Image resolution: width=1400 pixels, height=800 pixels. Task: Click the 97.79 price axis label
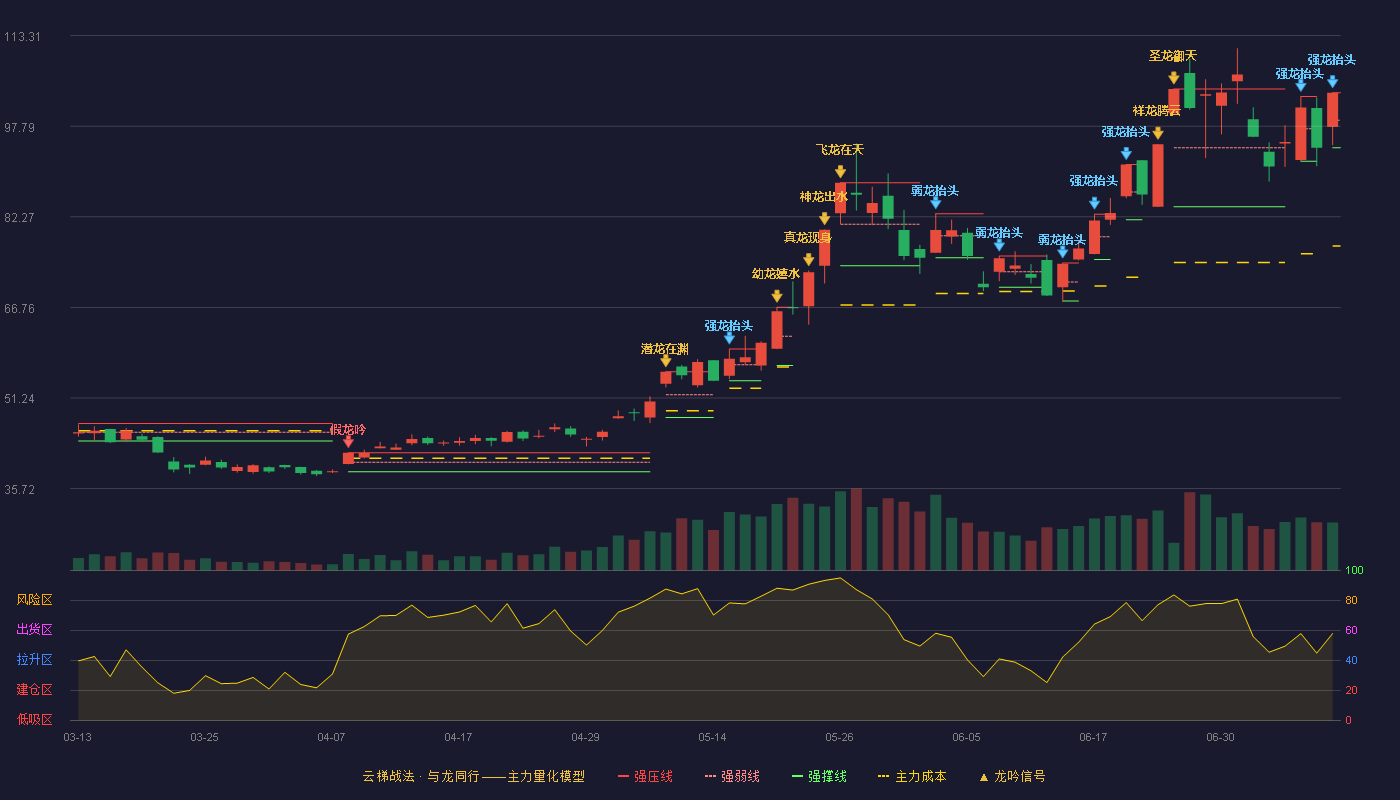pyautogui.click(x=22, y=128)
